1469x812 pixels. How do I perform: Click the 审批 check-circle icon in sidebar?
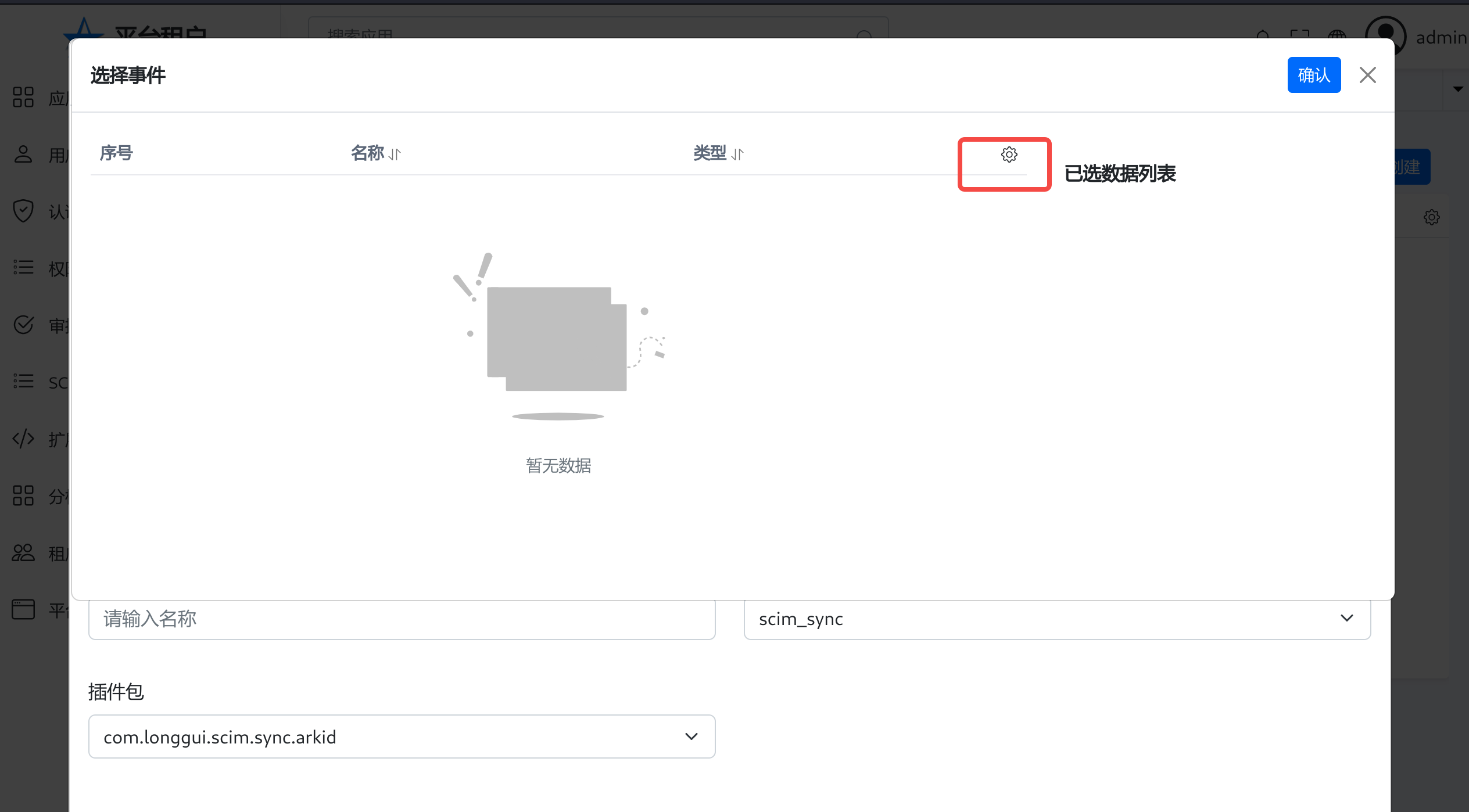[x=23, y=325]
